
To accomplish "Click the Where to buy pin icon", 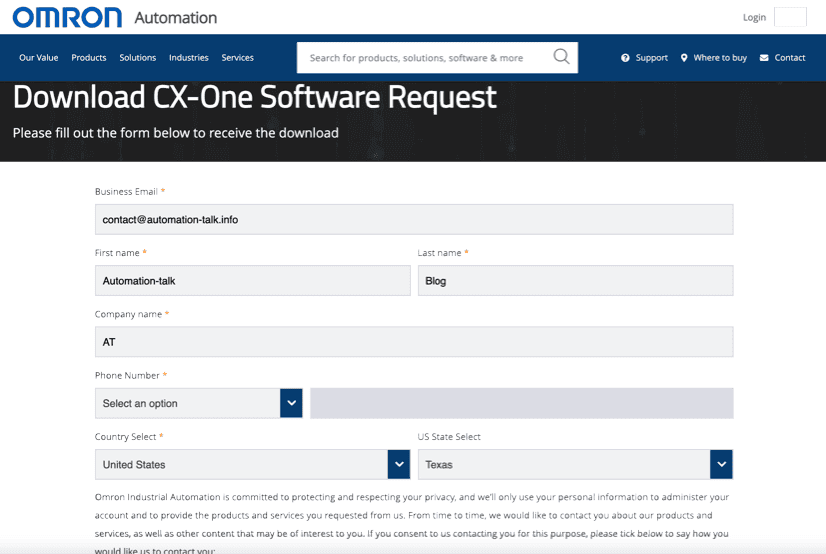I will click(684, 58).
